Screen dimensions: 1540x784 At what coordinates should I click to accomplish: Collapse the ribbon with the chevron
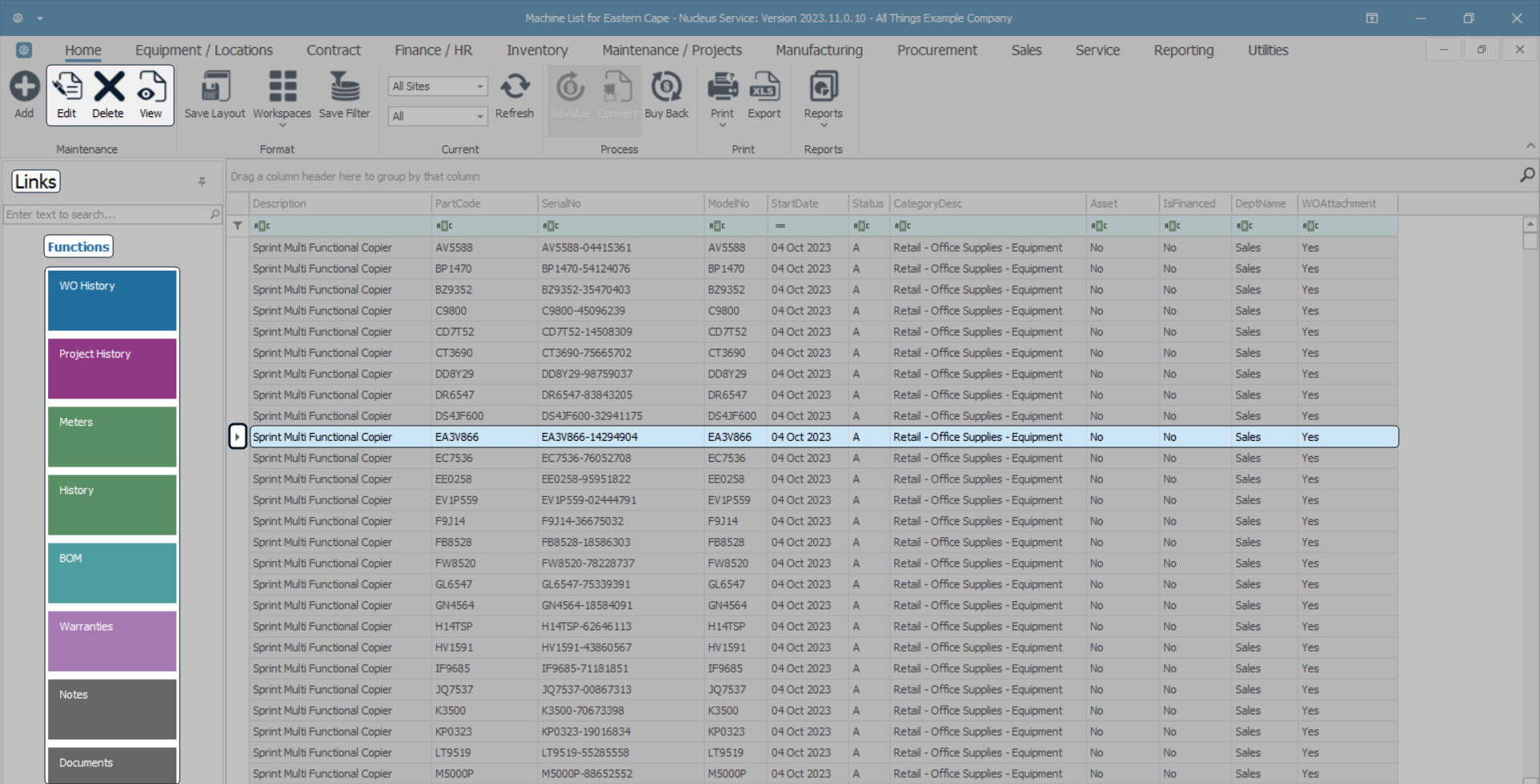[x=1530, y=146]
